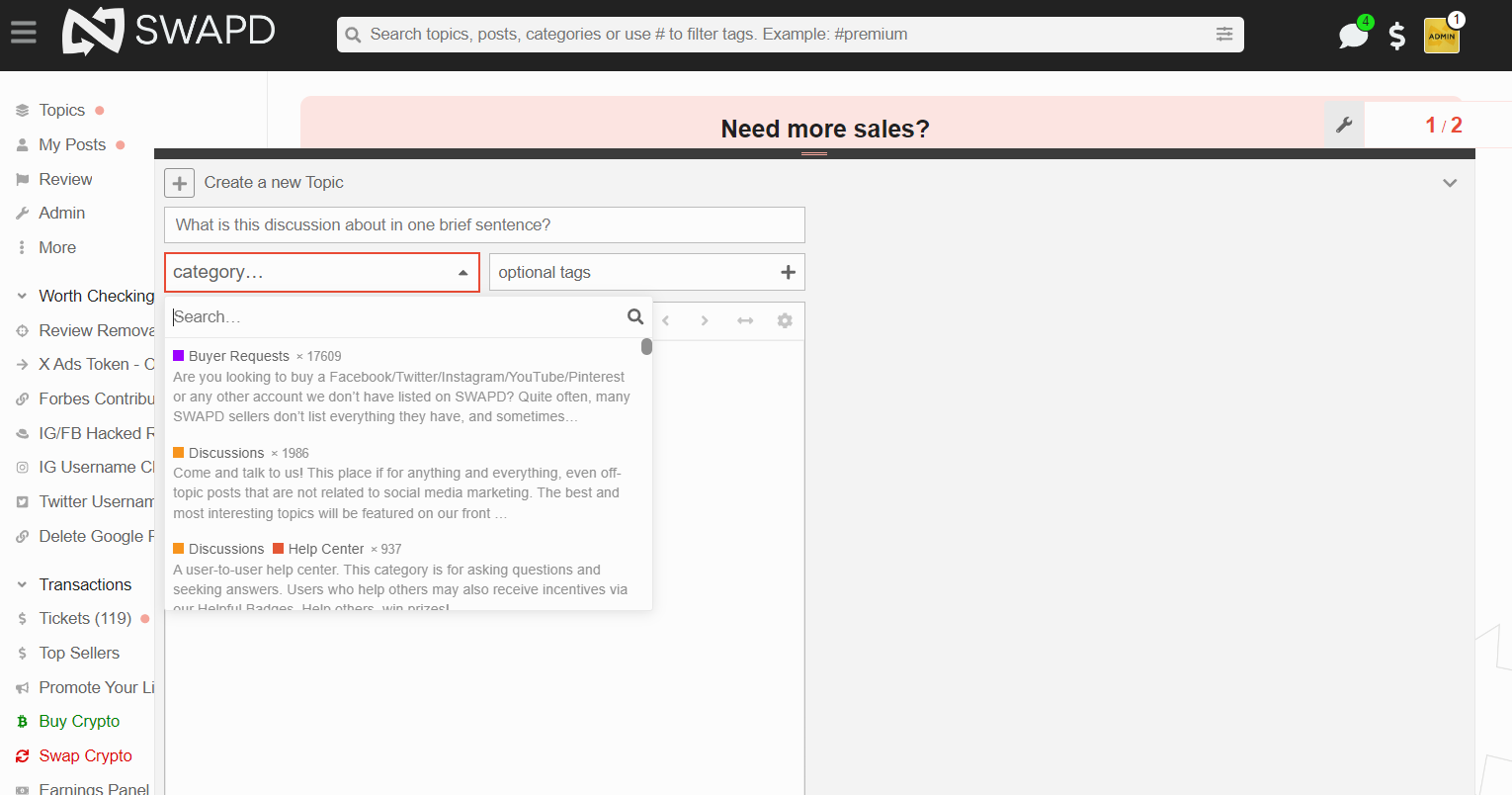Focus the category Search box
Screen dimensions: 1512x795
(395, 316)
